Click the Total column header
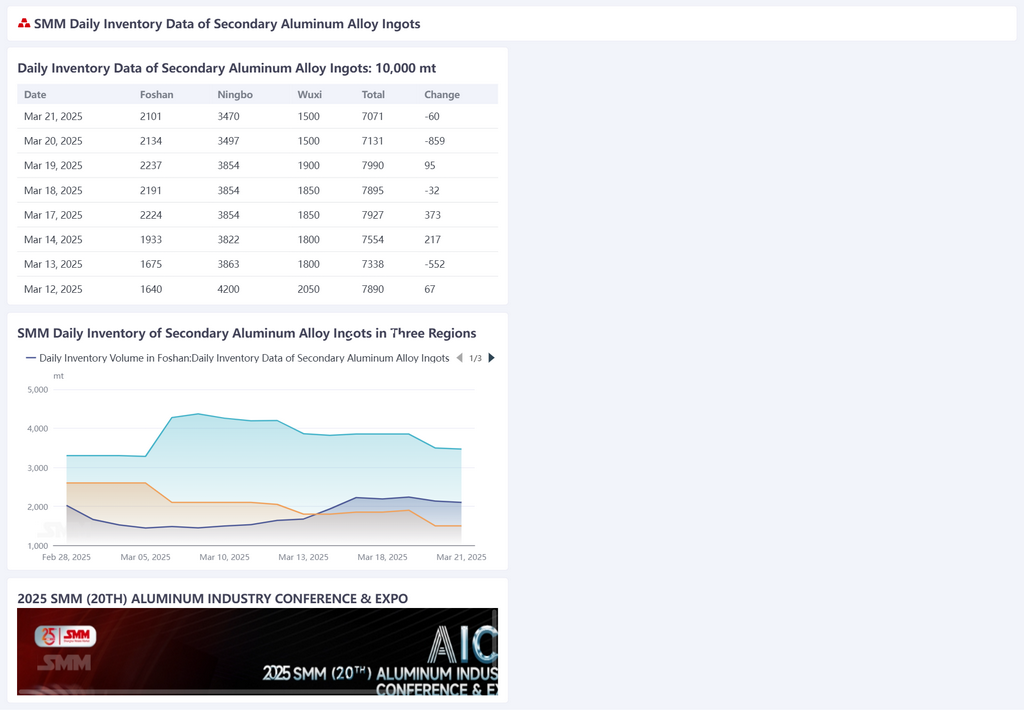 [x=373, y=95]
